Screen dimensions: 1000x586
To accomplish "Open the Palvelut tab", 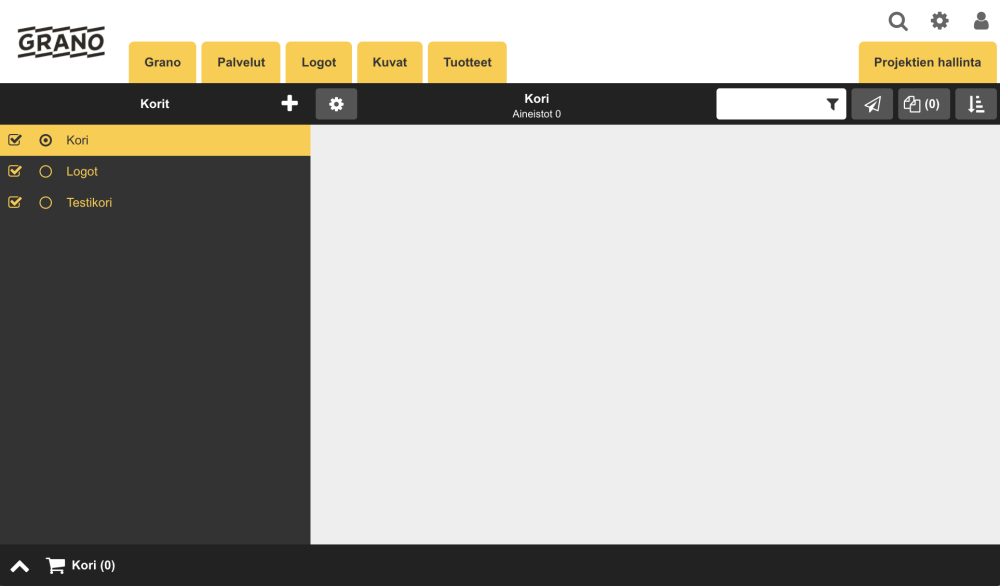I will tap(241, 62).
